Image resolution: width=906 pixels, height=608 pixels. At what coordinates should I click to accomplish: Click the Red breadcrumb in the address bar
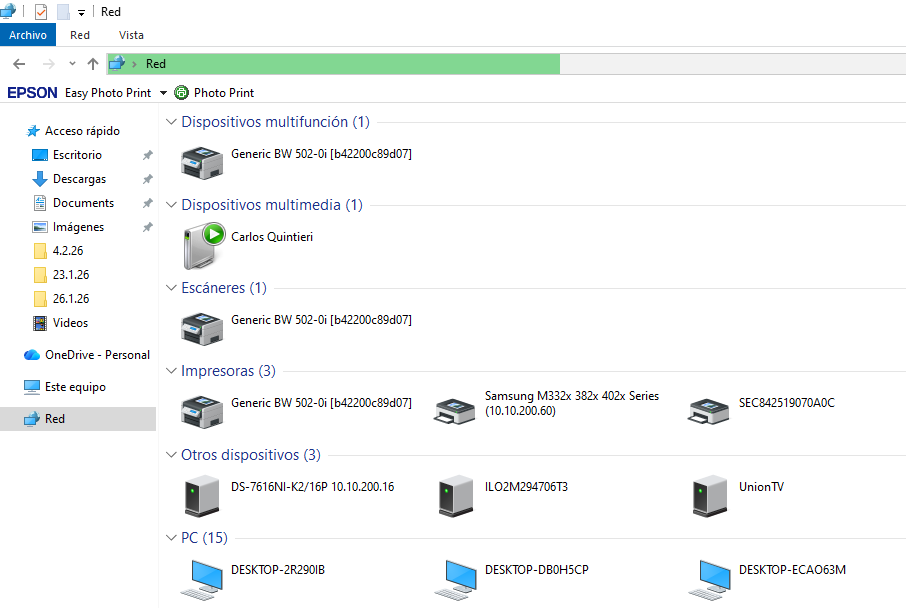[x=155, y=64]
